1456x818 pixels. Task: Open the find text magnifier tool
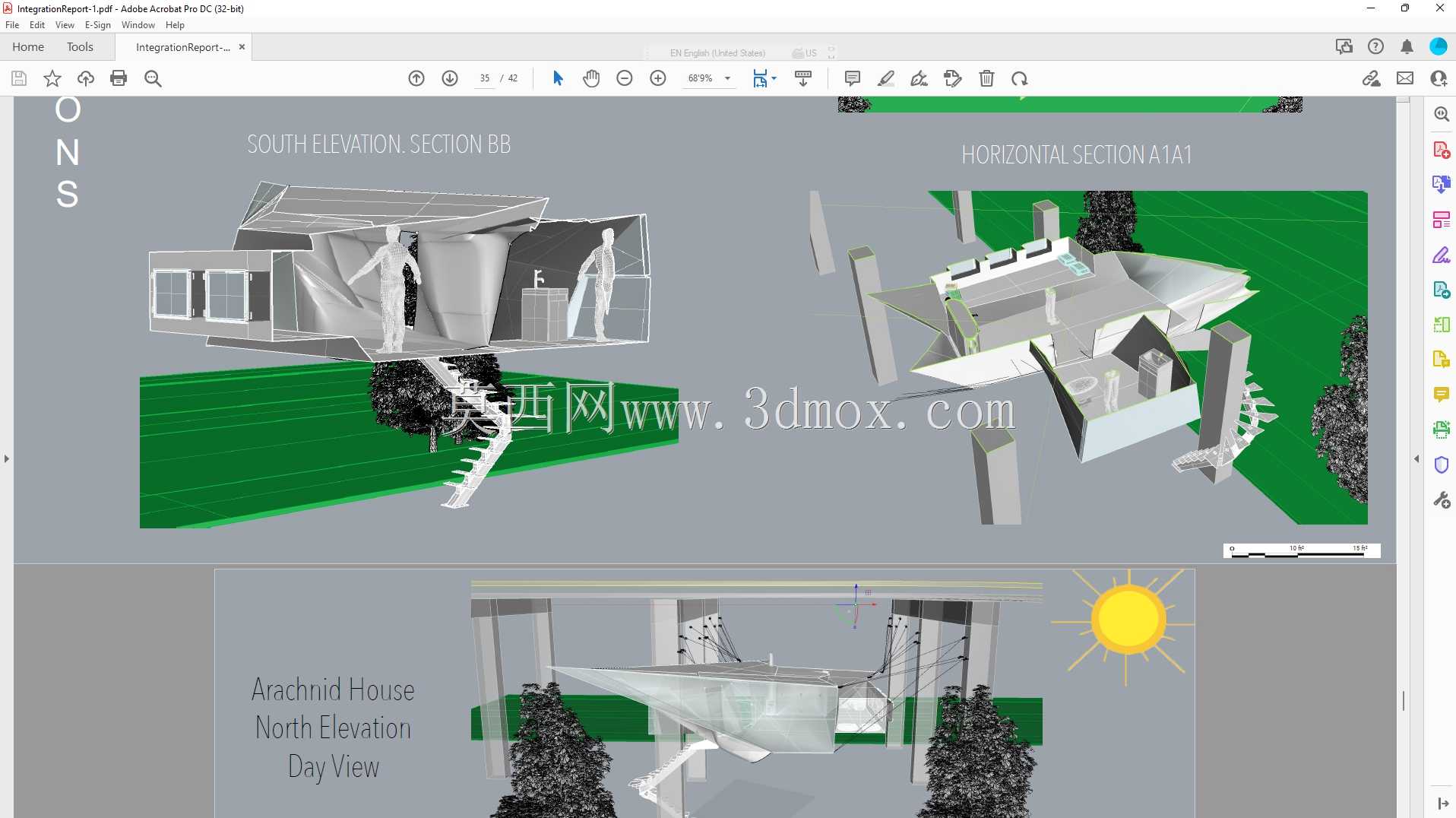tap(153, 78)
